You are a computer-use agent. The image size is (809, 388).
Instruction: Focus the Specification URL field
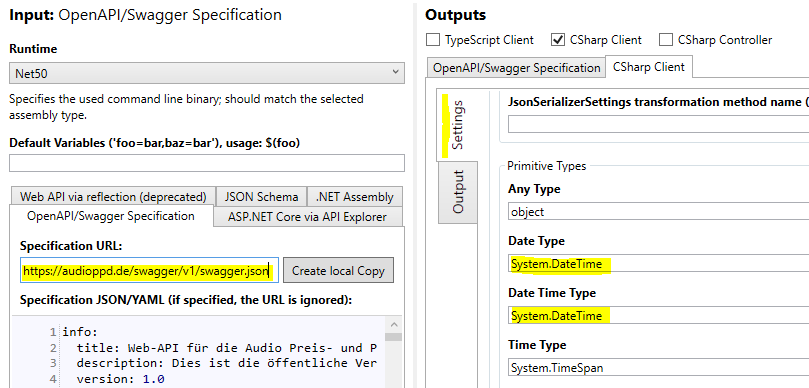pyautogui.click(x=149, y=271)
